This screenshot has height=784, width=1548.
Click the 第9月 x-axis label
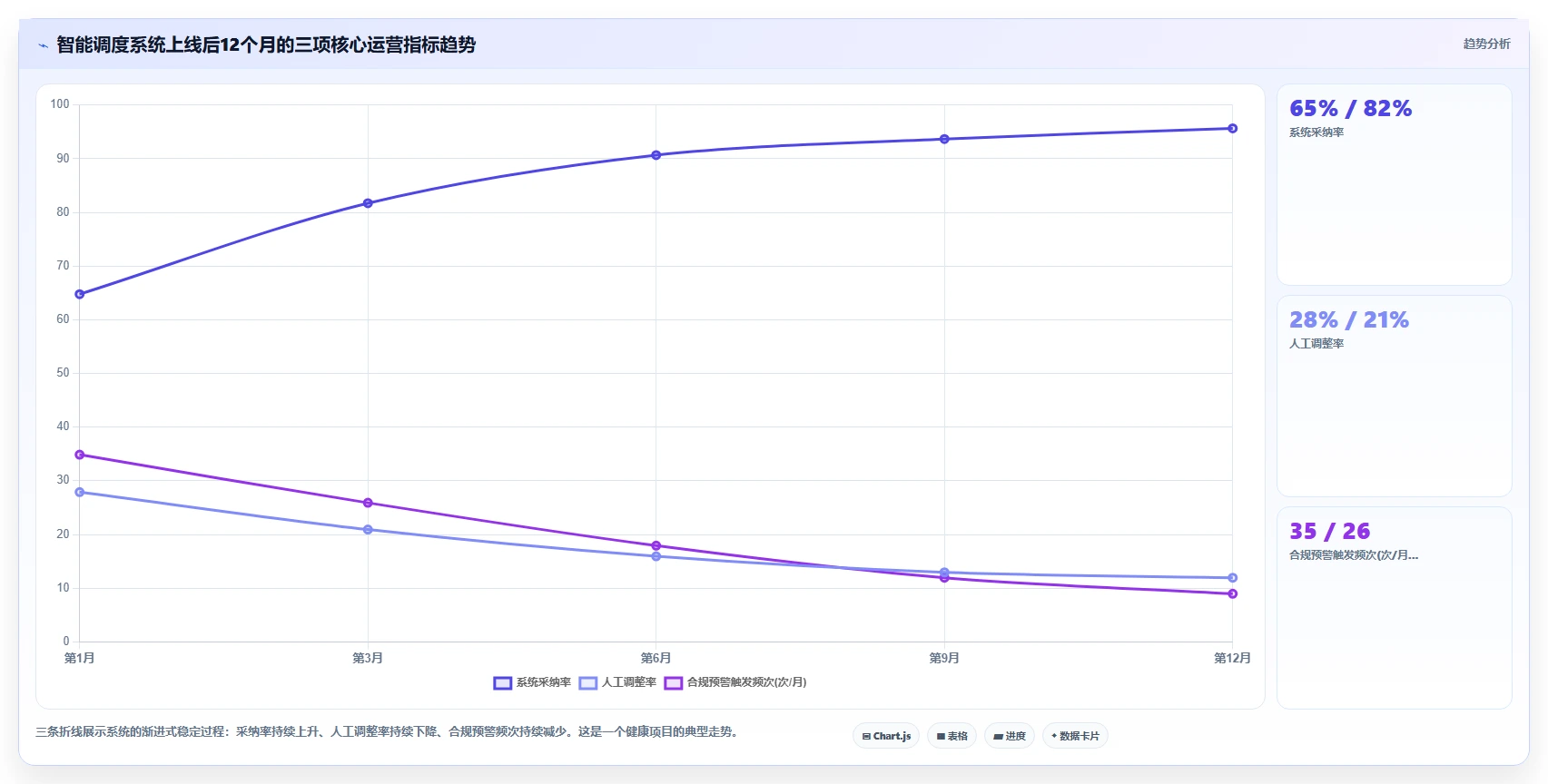coord(944,658)
